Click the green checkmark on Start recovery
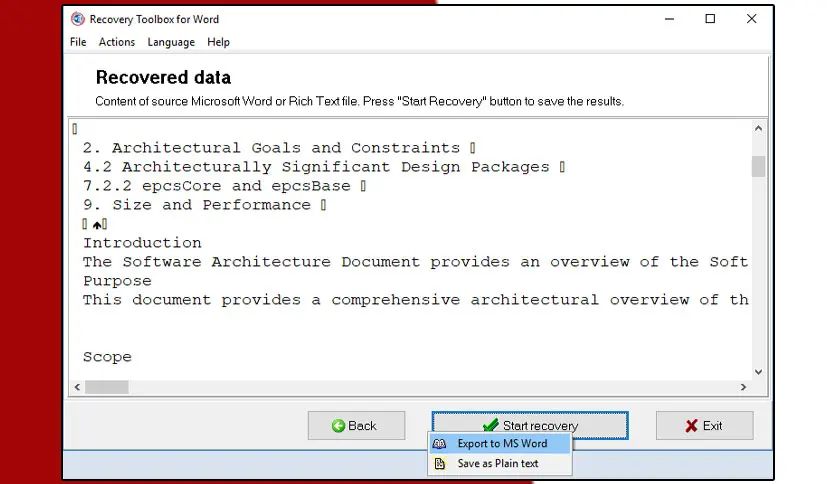The image size is (836, 484). 491,425
